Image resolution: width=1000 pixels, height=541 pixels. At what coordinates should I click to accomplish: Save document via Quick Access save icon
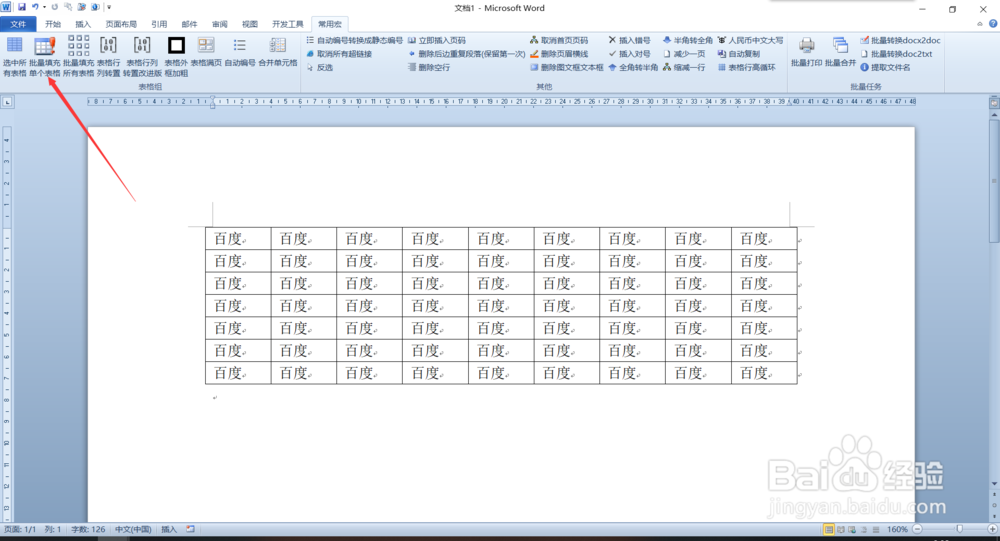tap(22, 7)
